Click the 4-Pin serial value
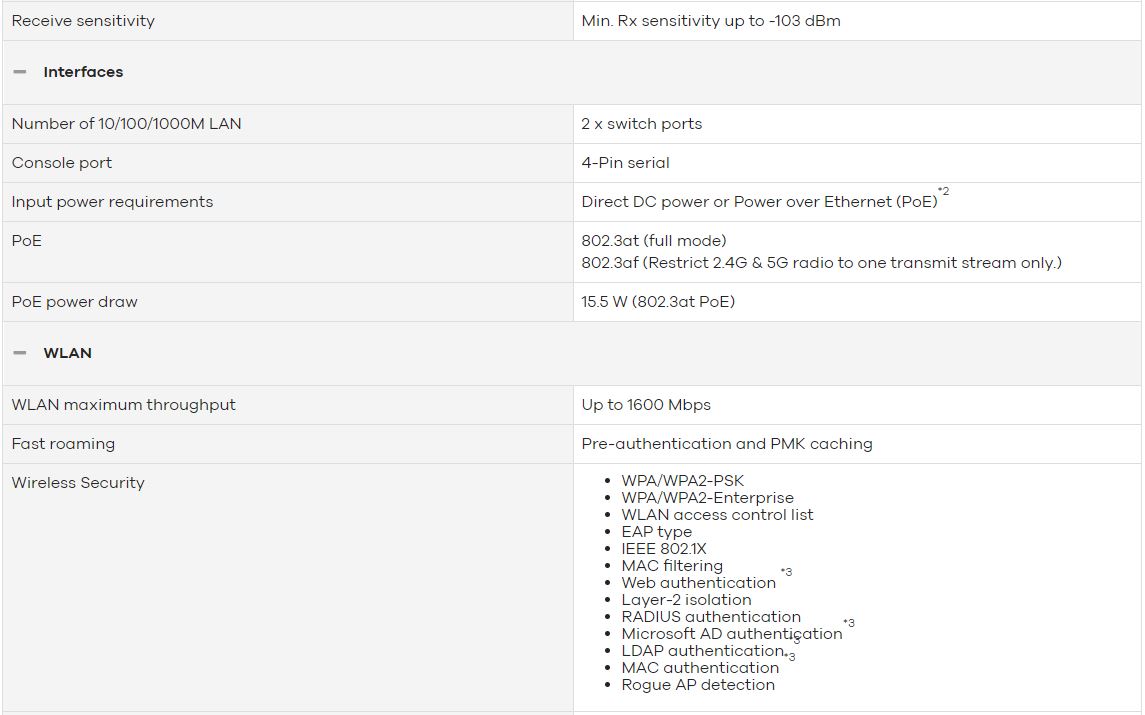The image size is (1145, 715). pyautogui.click(x=625, y=163)
